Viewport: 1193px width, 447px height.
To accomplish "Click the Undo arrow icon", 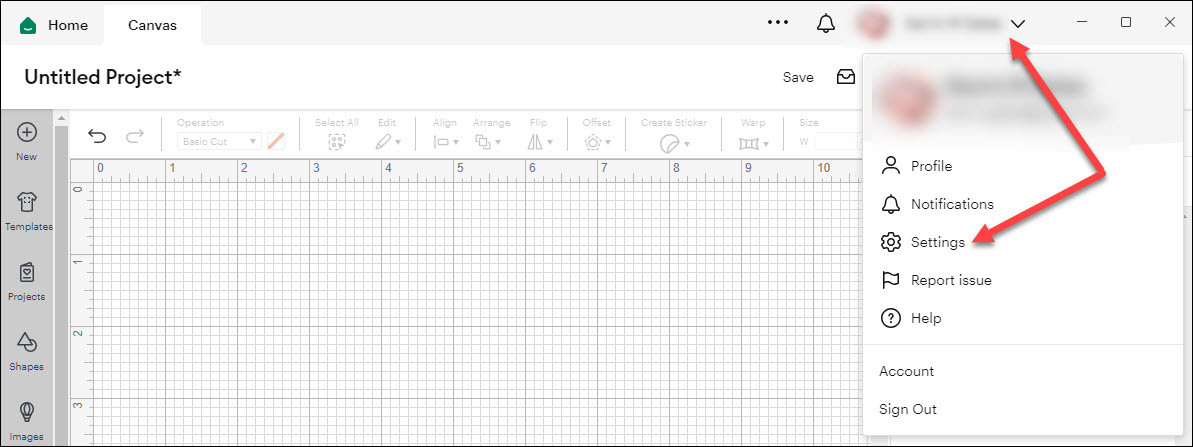I will point(97,137).
